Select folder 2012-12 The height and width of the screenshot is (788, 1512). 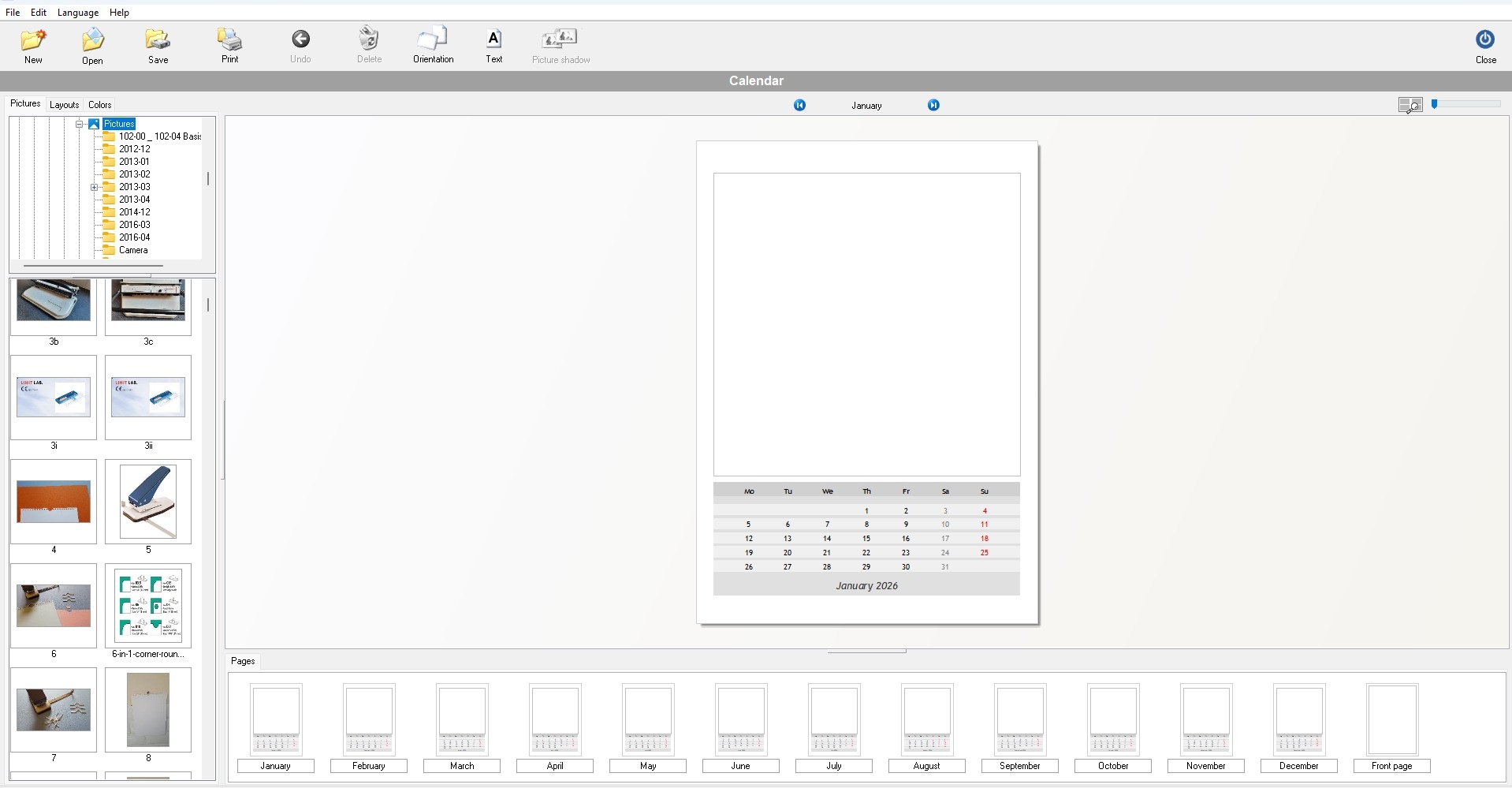click(x=135, y=149)
